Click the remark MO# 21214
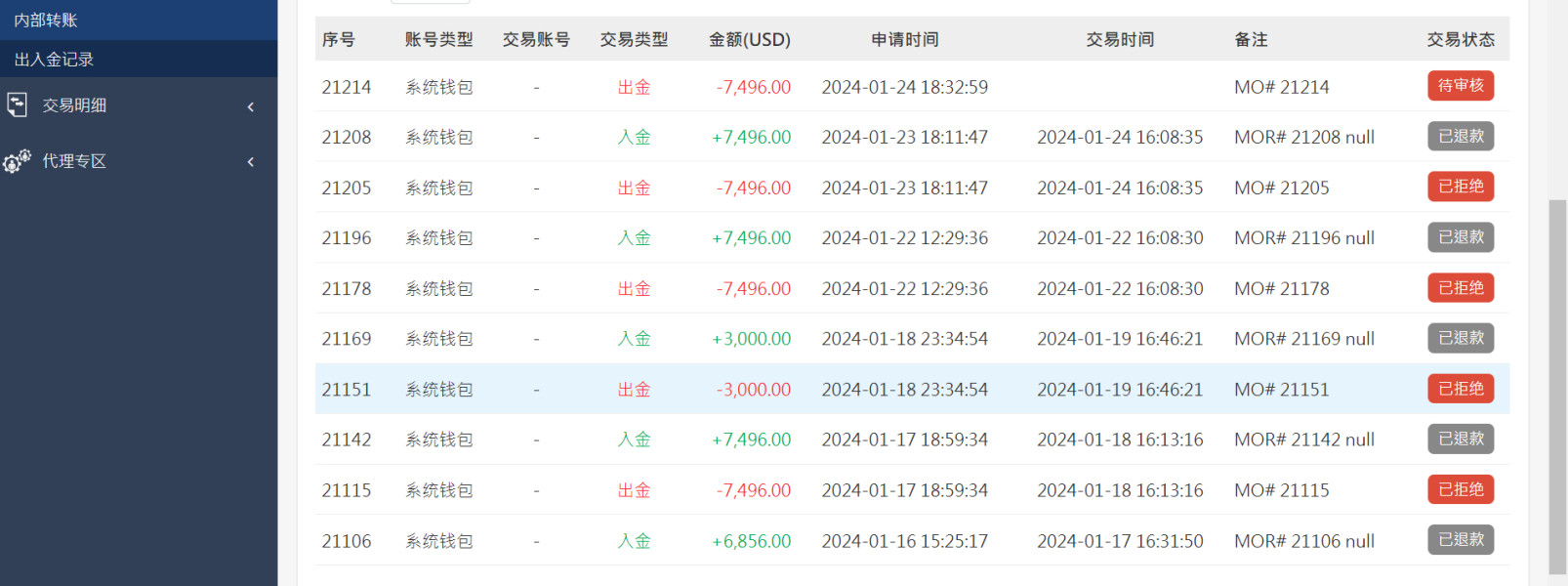Image resolution: width=1568 pixels, height=586 pixels. click(x=1282, y=87)
